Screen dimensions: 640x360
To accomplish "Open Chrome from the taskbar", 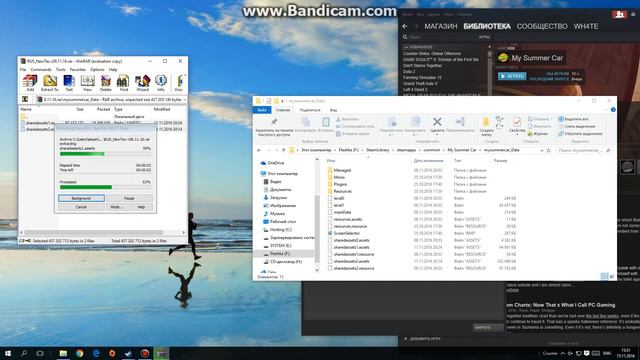I will pyautogui.click(x=80, y=353).
